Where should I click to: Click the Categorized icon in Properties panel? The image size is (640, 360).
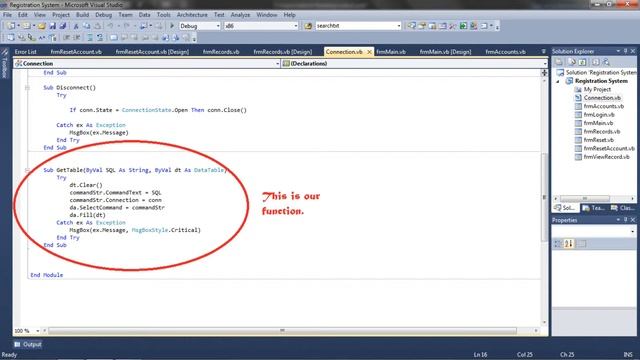[558, 244]
